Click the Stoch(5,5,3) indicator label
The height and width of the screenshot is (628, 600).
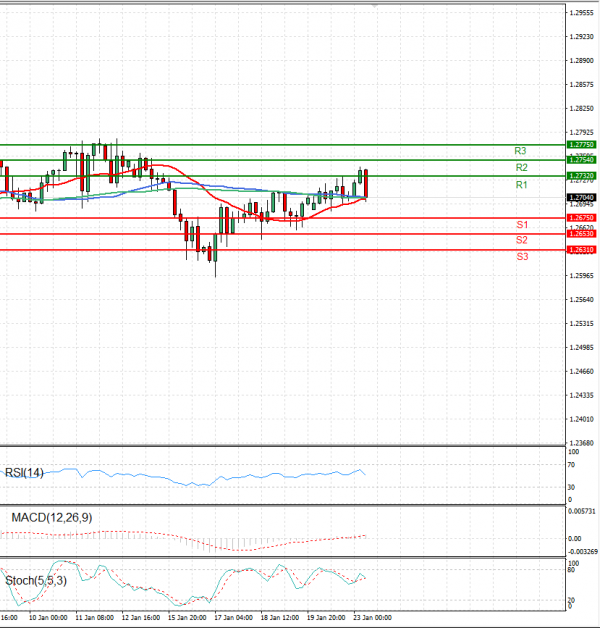(x=36, y=581)
